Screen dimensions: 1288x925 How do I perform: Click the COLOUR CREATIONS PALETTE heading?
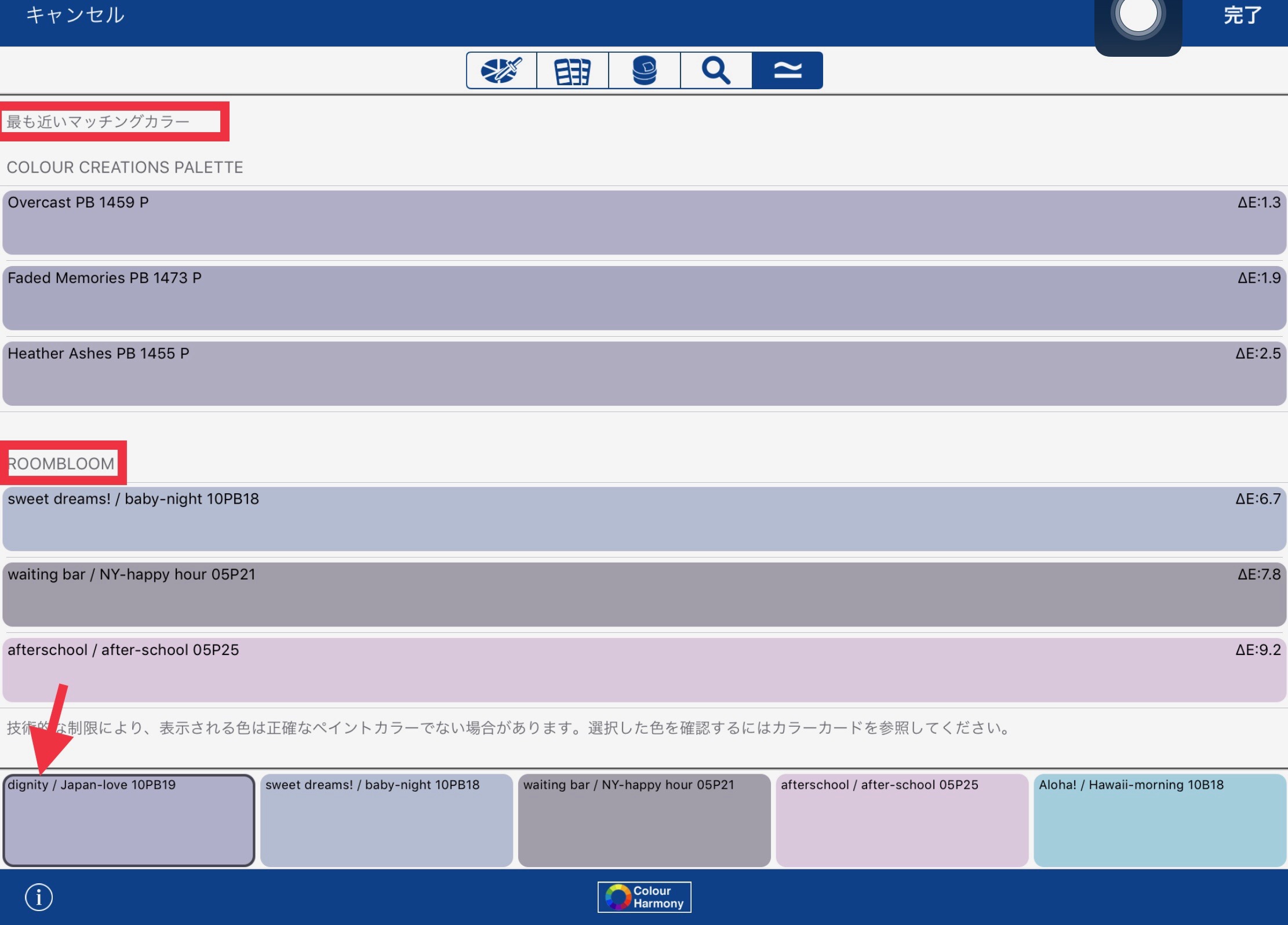(x=125, y=167)
